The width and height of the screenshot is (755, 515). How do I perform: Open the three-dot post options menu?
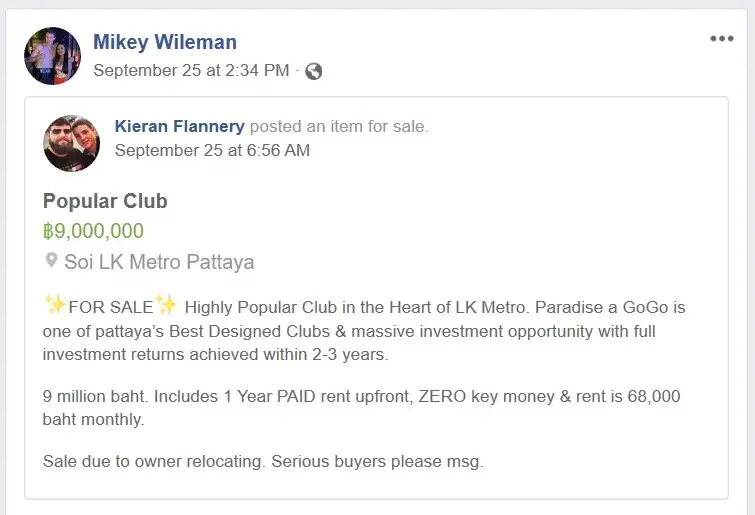(x=721, y=39)
